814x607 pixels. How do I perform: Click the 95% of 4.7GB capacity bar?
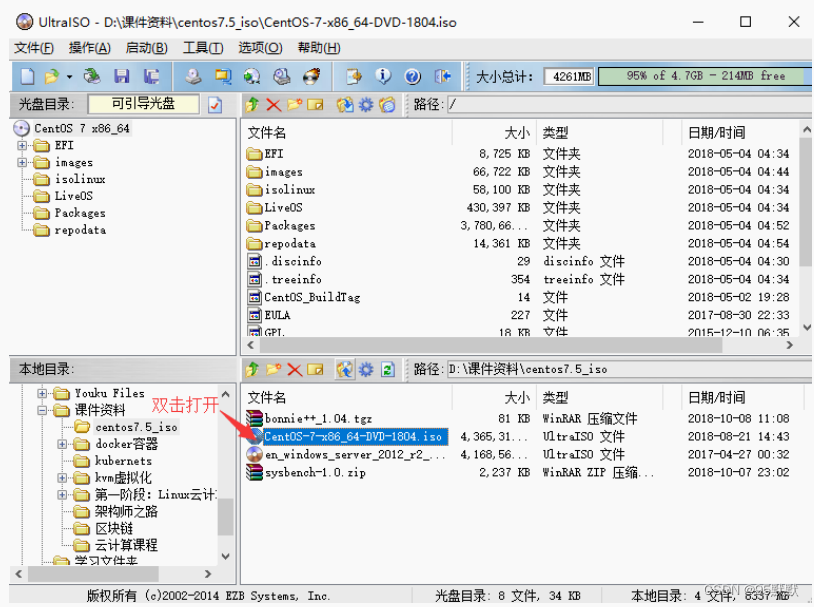[x=705, y=76]
